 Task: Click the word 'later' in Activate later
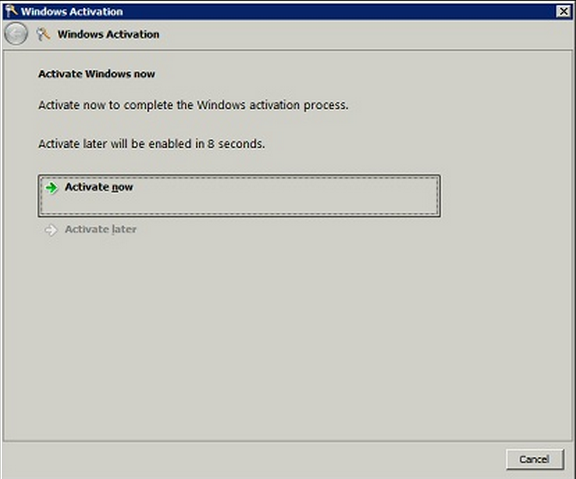coord(124,229)
